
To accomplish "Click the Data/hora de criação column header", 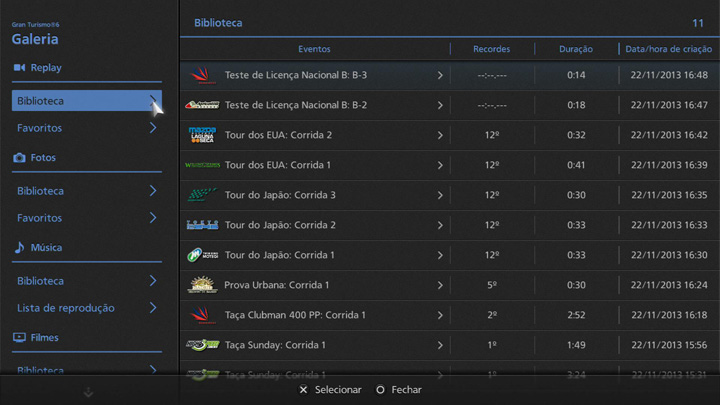I will [x=667, y=49].
